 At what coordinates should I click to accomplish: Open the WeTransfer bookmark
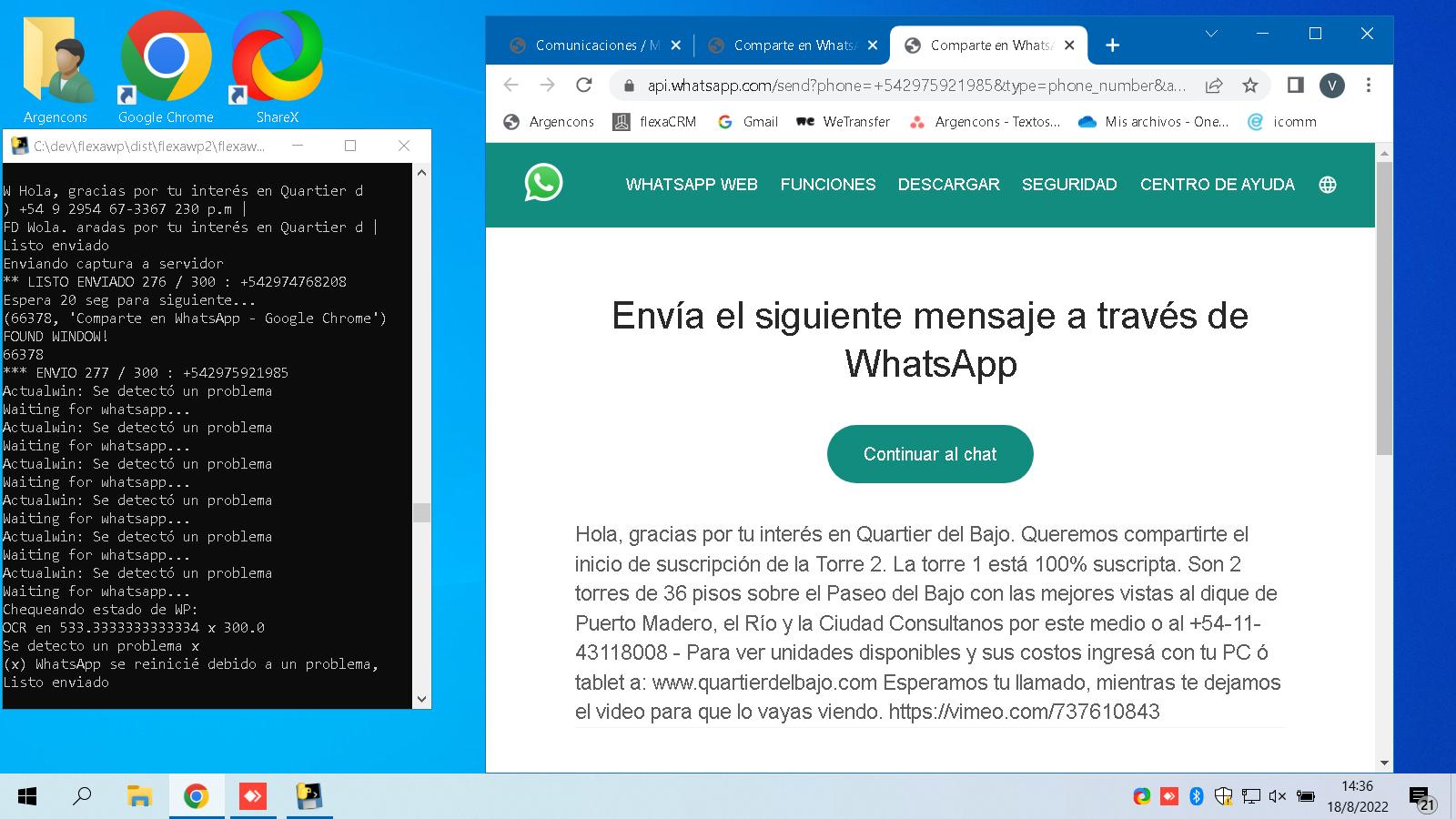tap(843, 122)
